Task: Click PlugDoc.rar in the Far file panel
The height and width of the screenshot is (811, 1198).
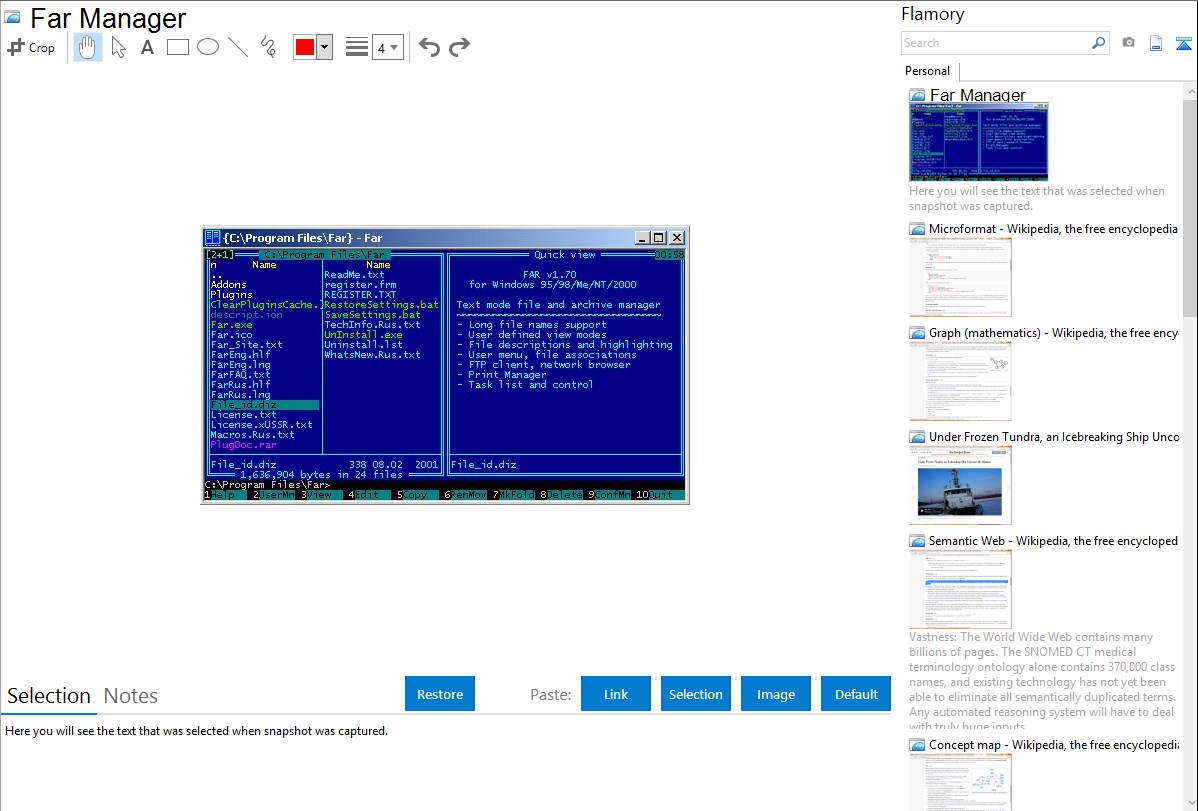Action: click(x=243, y=445)
